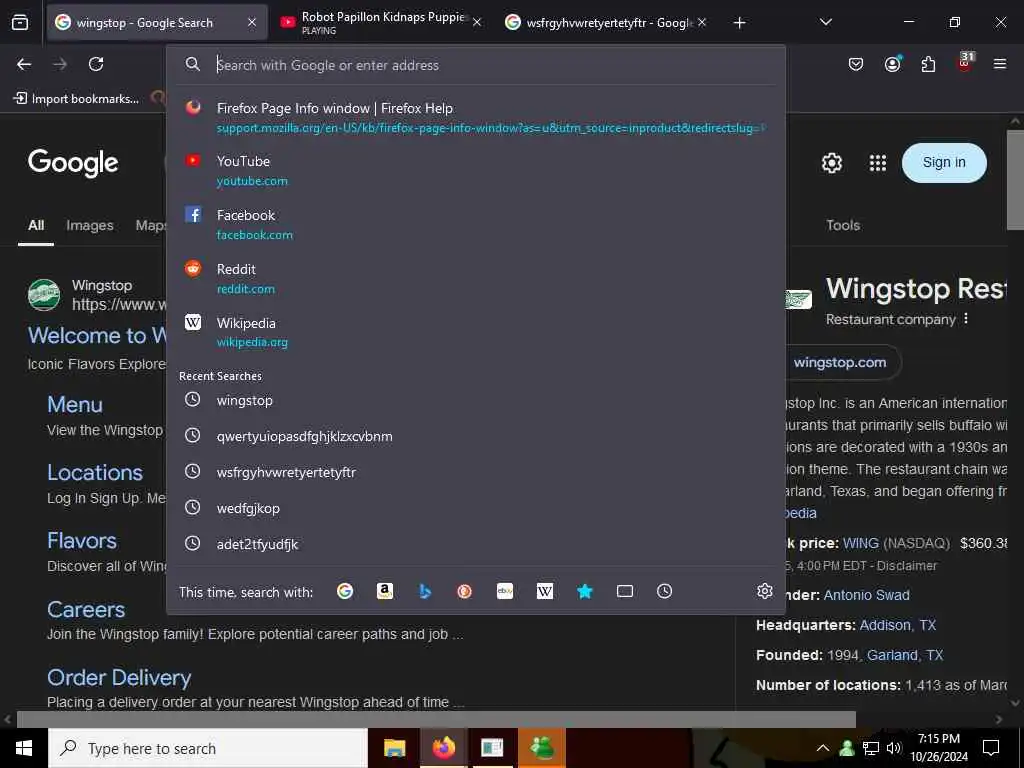Select Firefox Page Info window suggestion
The height and width of the screenshot is (768, 1024).
(x=475, y=118)
